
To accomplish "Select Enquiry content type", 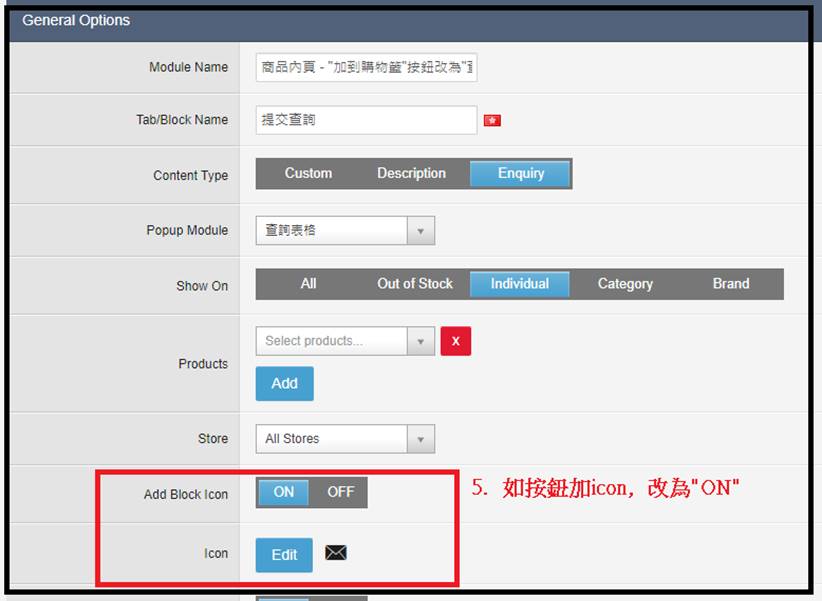I will tap(521, 173).
